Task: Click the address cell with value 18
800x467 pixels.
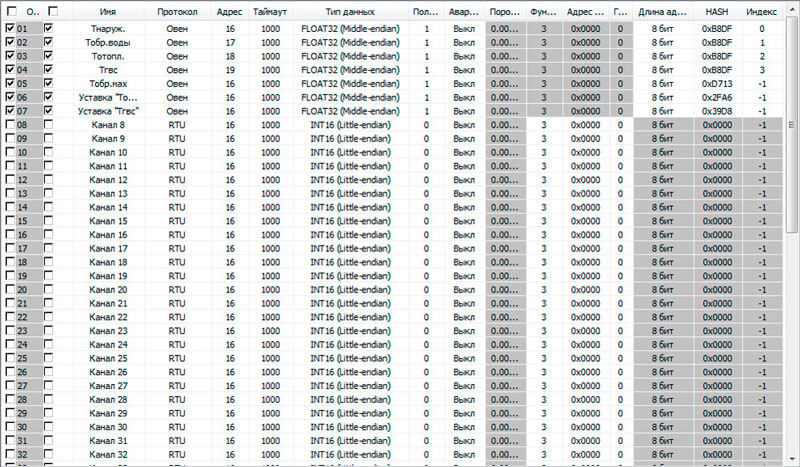Action: (x=230, y=56)
